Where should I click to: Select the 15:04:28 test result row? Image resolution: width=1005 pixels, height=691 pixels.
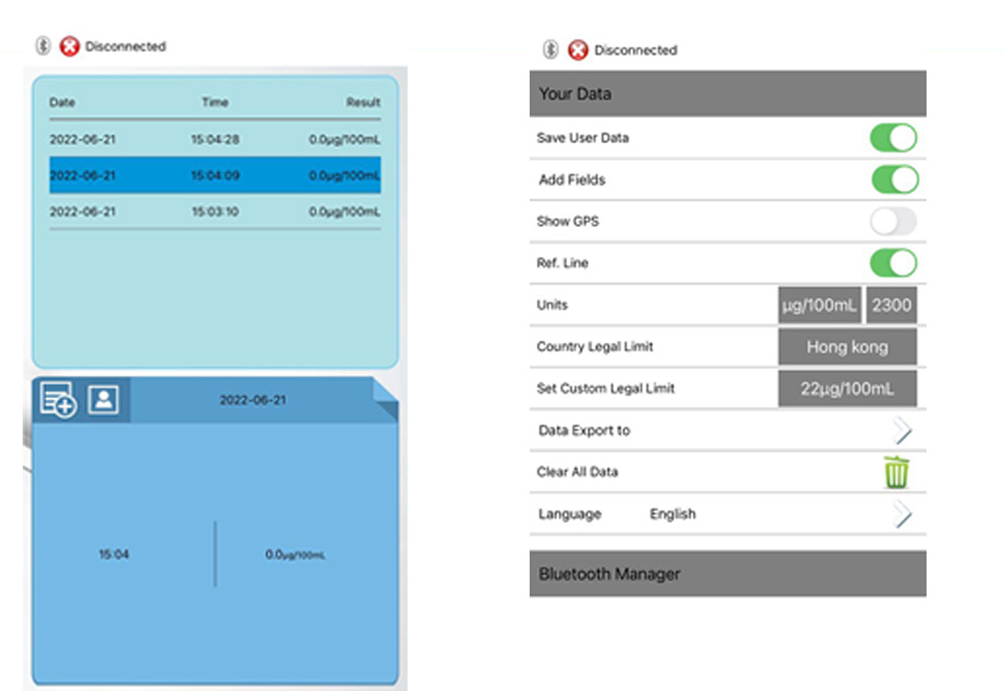[214, 140]
